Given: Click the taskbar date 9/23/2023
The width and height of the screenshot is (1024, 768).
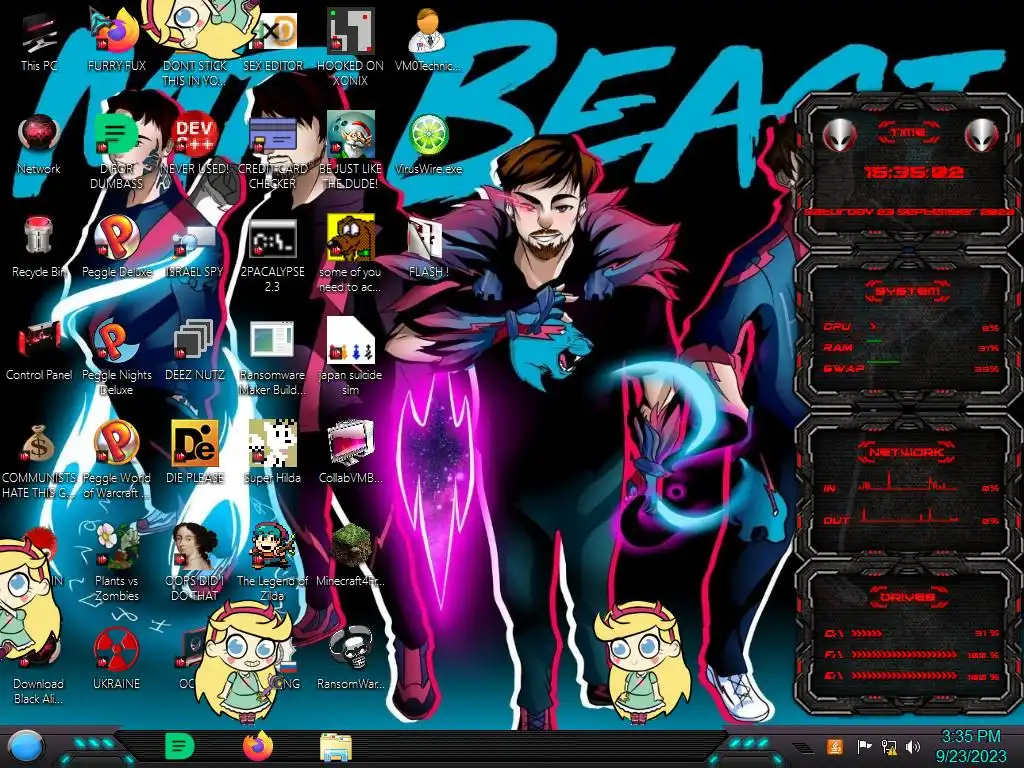Looking at the screenshot, I should coord(971,756).
